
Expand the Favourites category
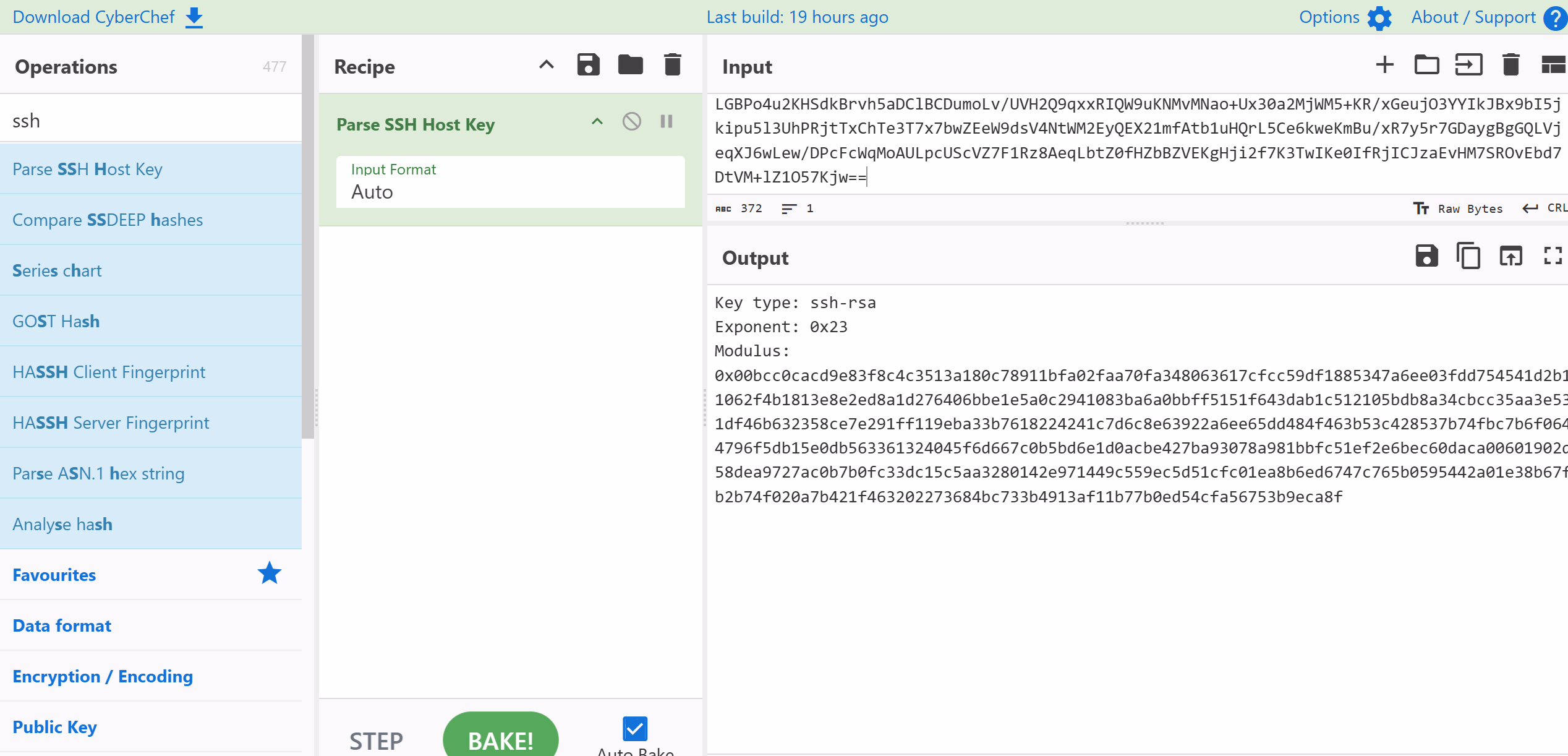coord(151,575)
